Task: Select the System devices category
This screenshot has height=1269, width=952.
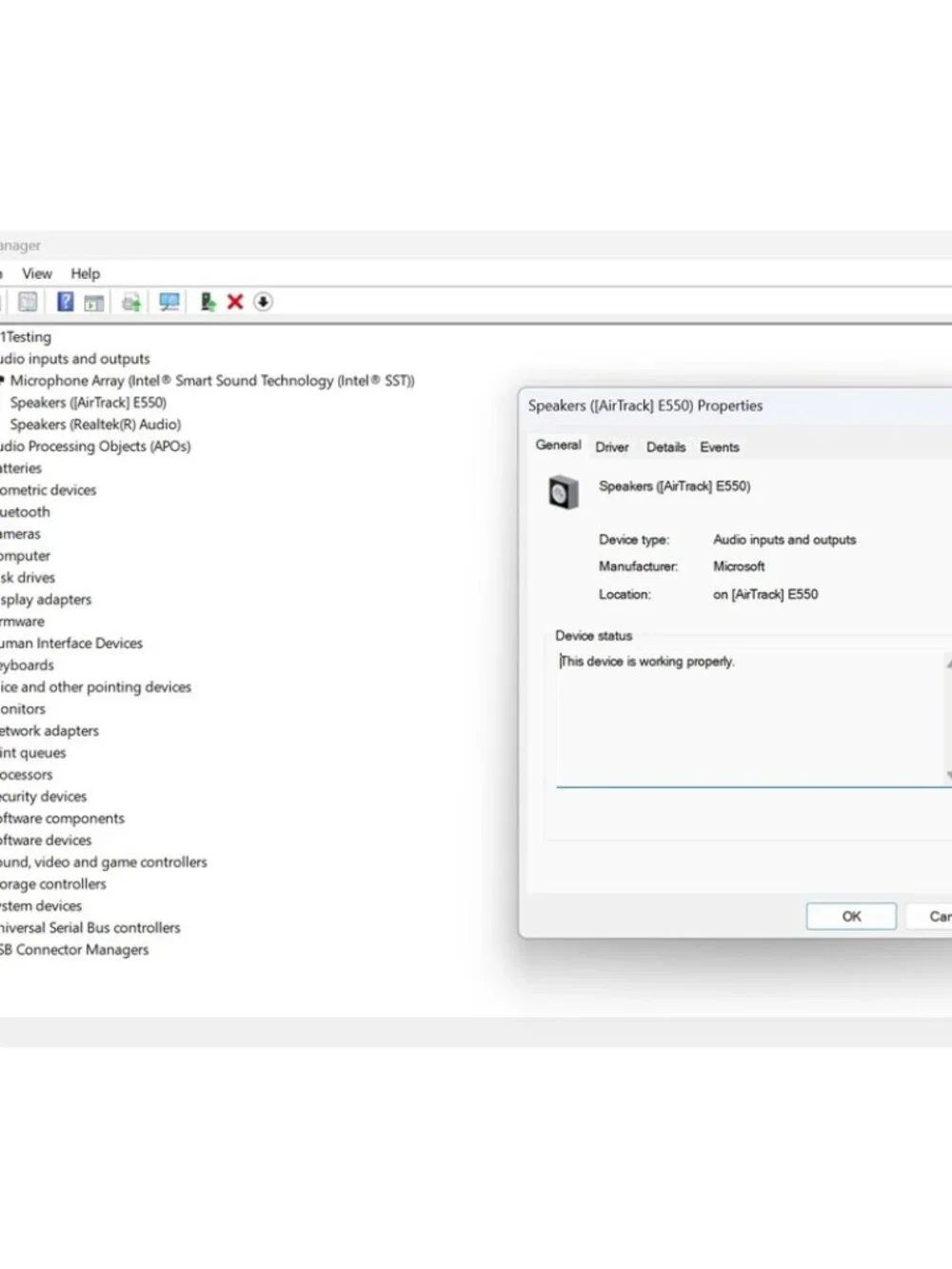Action: pyautogui.click(x=41, y=906)
